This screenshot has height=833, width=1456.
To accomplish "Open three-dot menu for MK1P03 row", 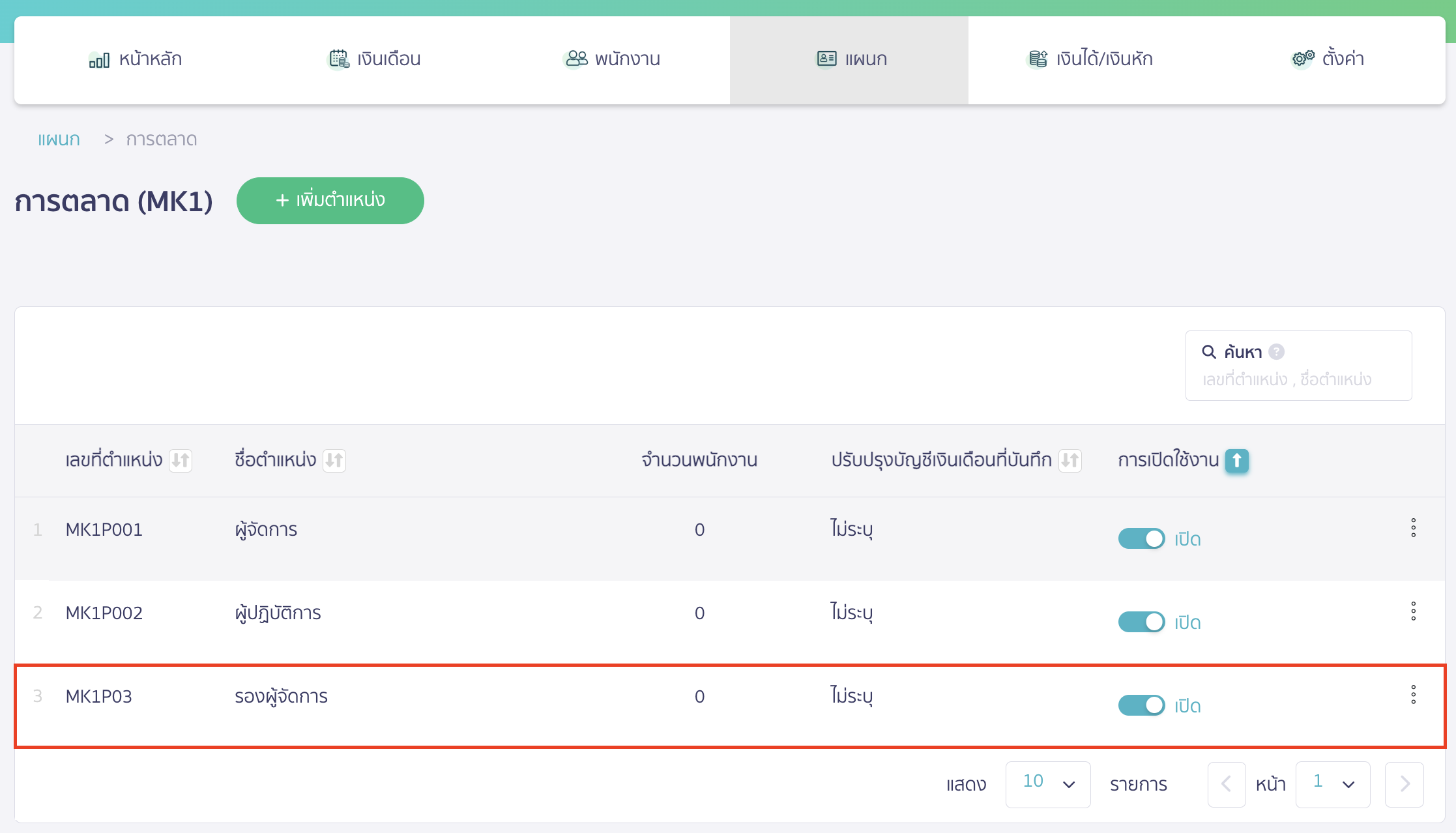I will pyautogui.click(x=1413, y=695).
